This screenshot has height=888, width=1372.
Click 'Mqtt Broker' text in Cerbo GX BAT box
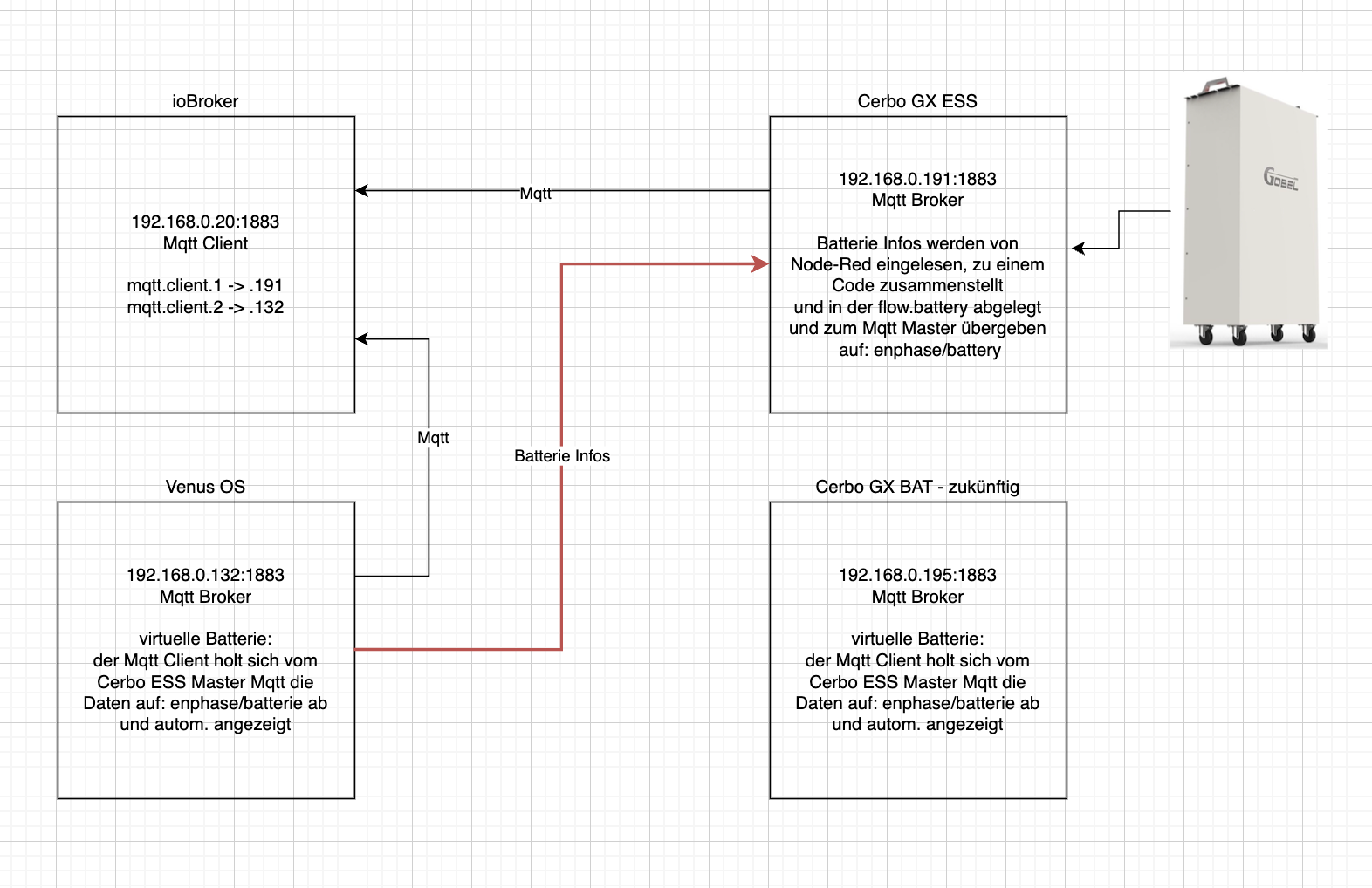click(917, 597)
